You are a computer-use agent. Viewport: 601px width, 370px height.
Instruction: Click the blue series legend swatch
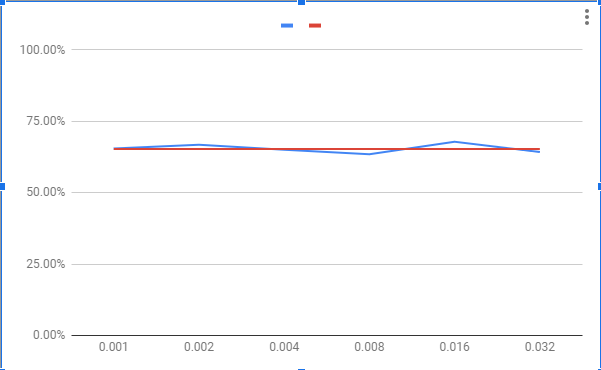pyautogui.click(x=287, y=26)
